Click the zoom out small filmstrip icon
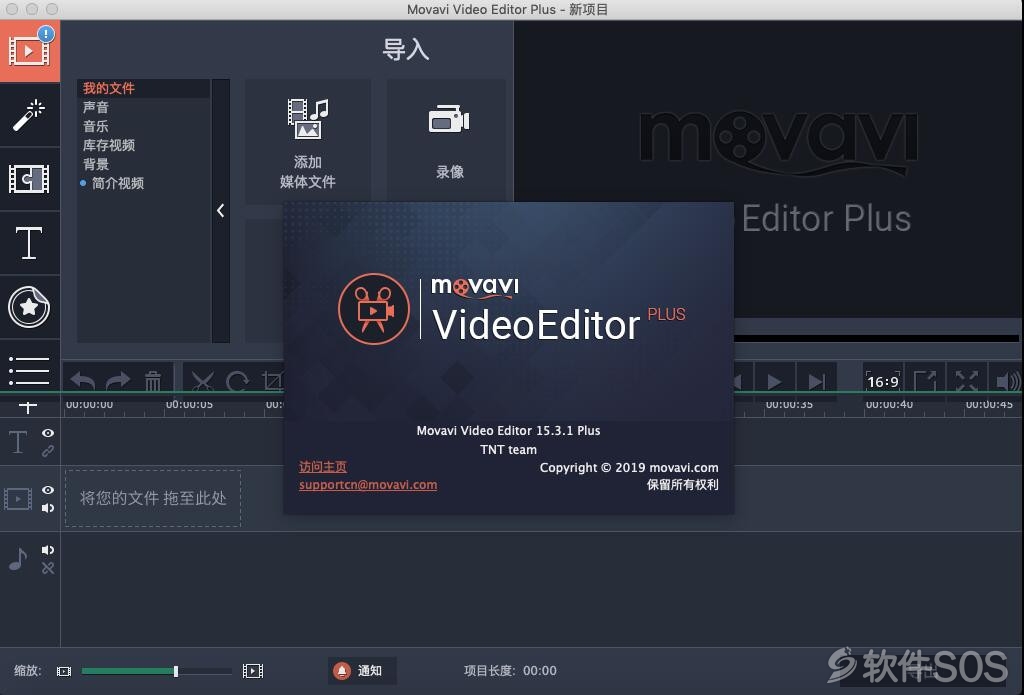Screen dimensions: 1024x695 click(64, 671)
